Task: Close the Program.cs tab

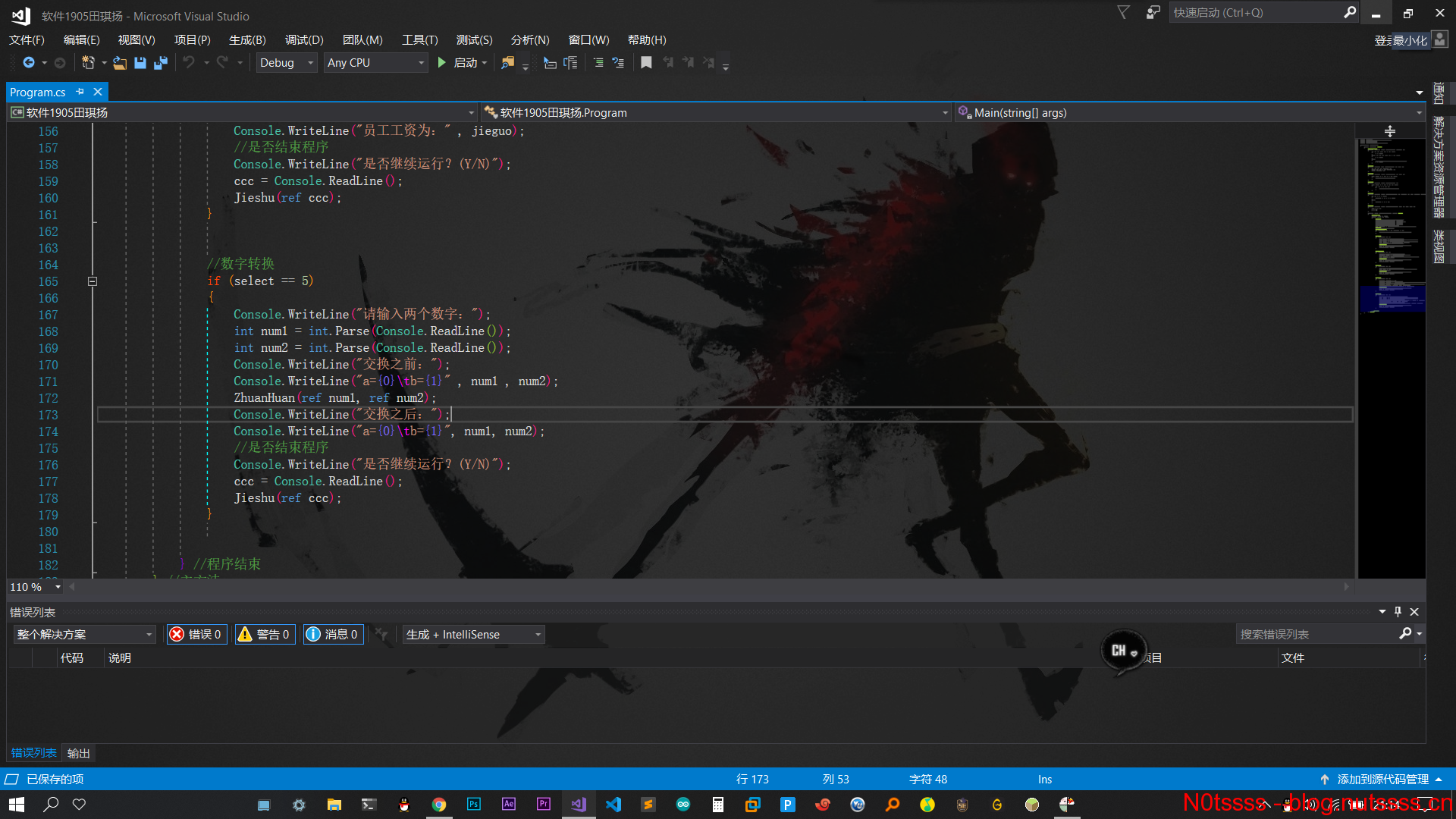Action: 98,92
